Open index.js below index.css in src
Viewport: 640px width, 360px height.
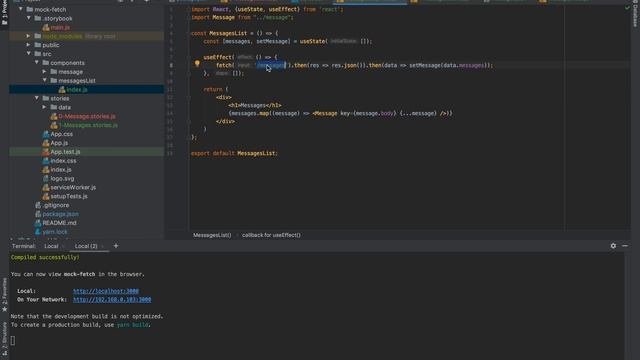pyautogui.click(x=61, y=170)
